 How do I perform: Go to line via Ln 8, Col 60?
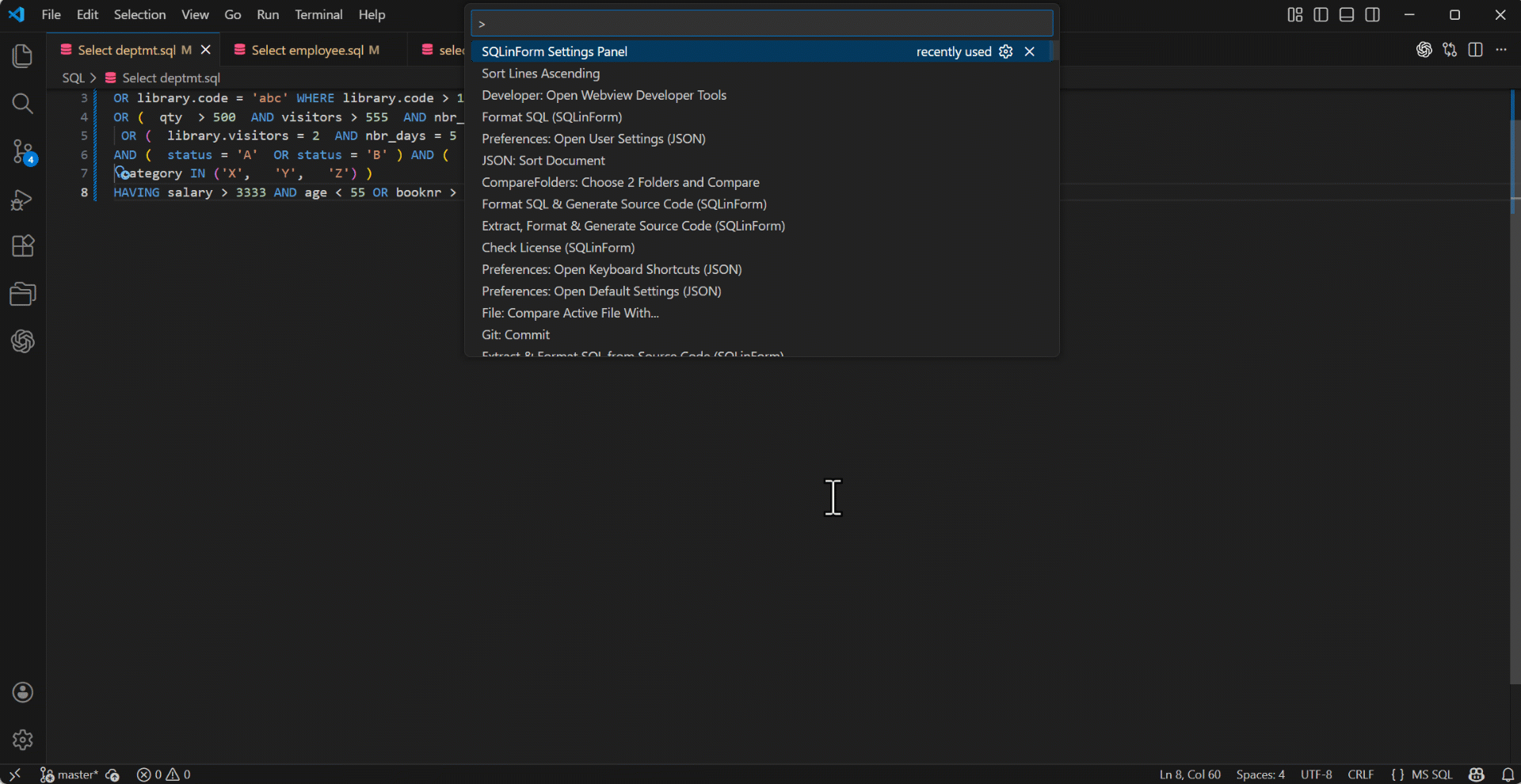[x=1190, y=774]
